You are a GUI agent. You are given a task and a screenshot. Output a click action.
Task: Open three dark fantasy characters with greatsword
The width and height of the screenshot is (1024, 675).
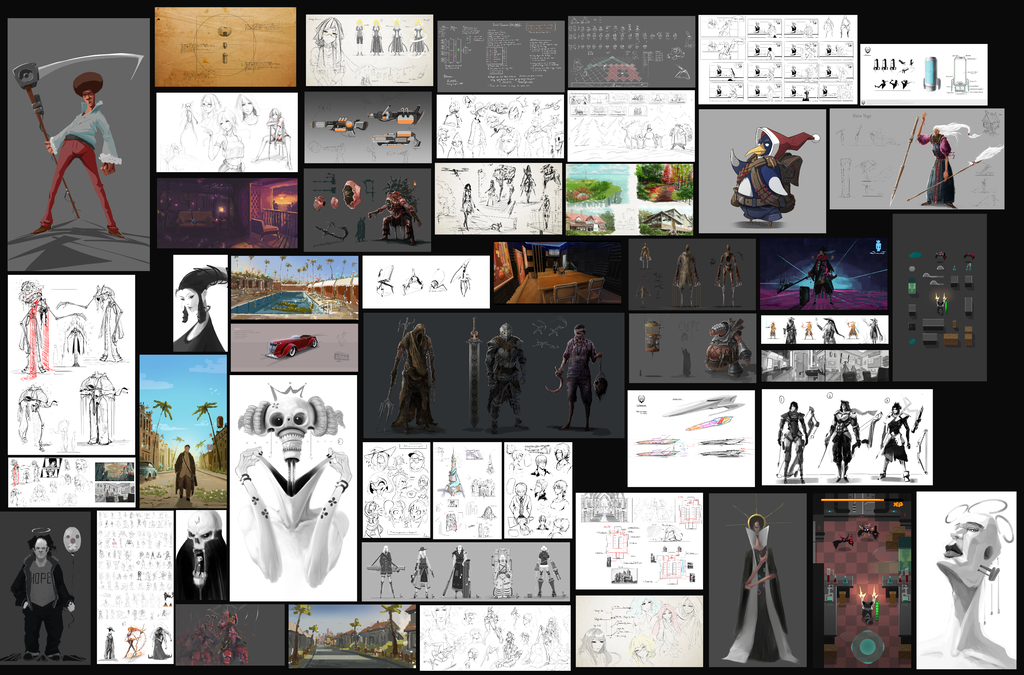point(493,375)
